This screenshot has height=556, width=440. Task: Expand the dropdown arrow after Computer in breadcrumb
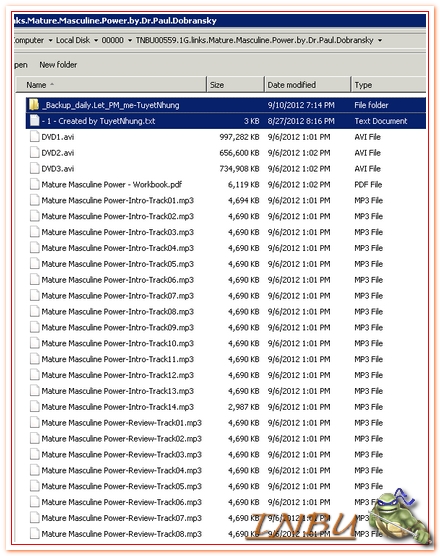point(50,40)
